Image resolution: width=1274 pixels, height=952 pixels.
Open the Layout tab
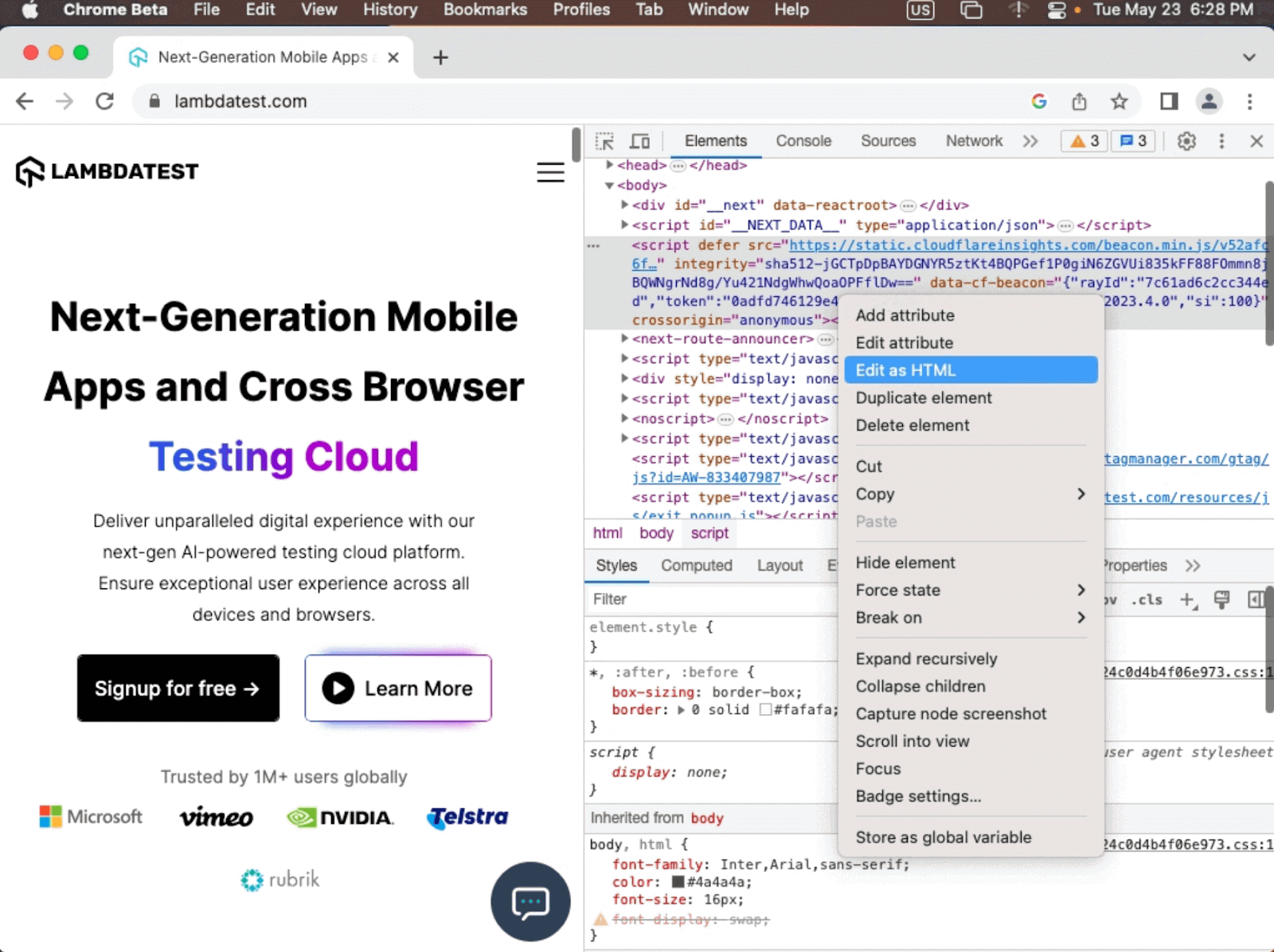[x=780, y=566]
